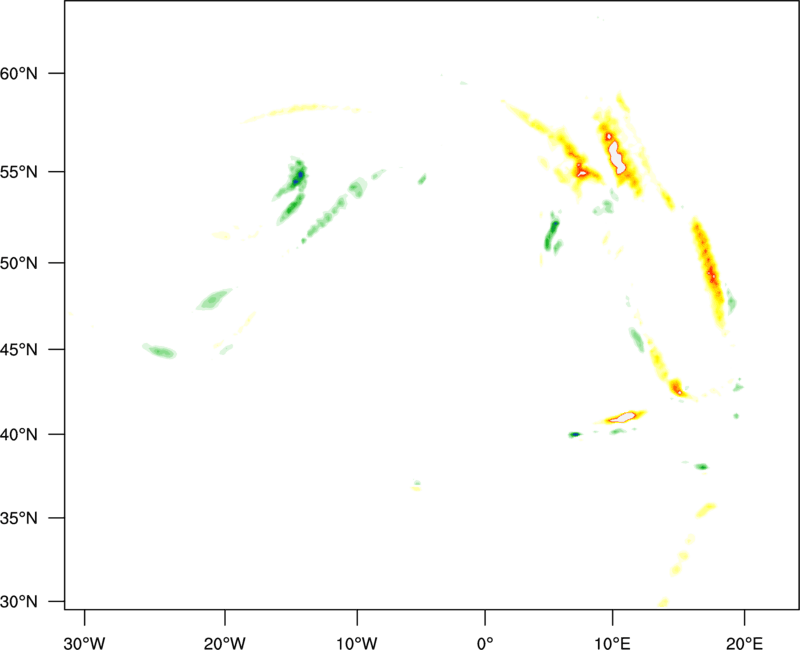Viewport: 800px width, 650px height.
Task: Click the 20°W longitude label
Action: (225, 643)
